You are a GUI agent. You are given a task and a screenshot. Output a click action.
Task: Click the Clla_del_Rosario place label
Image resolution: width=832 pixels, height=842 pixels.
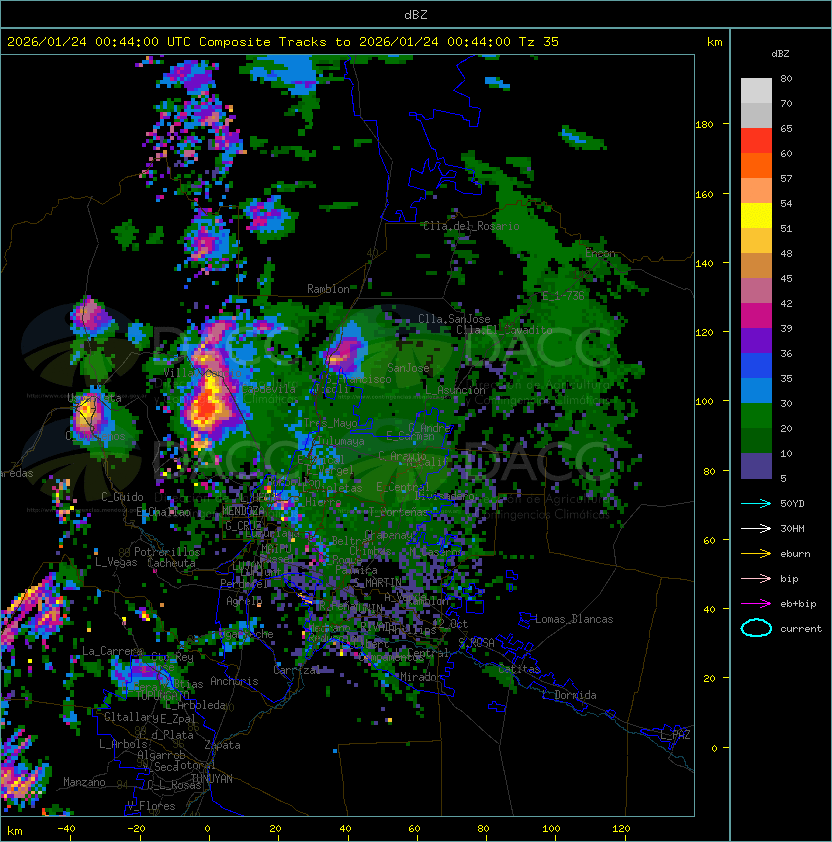pyautogui.click(x=470, y=226)
